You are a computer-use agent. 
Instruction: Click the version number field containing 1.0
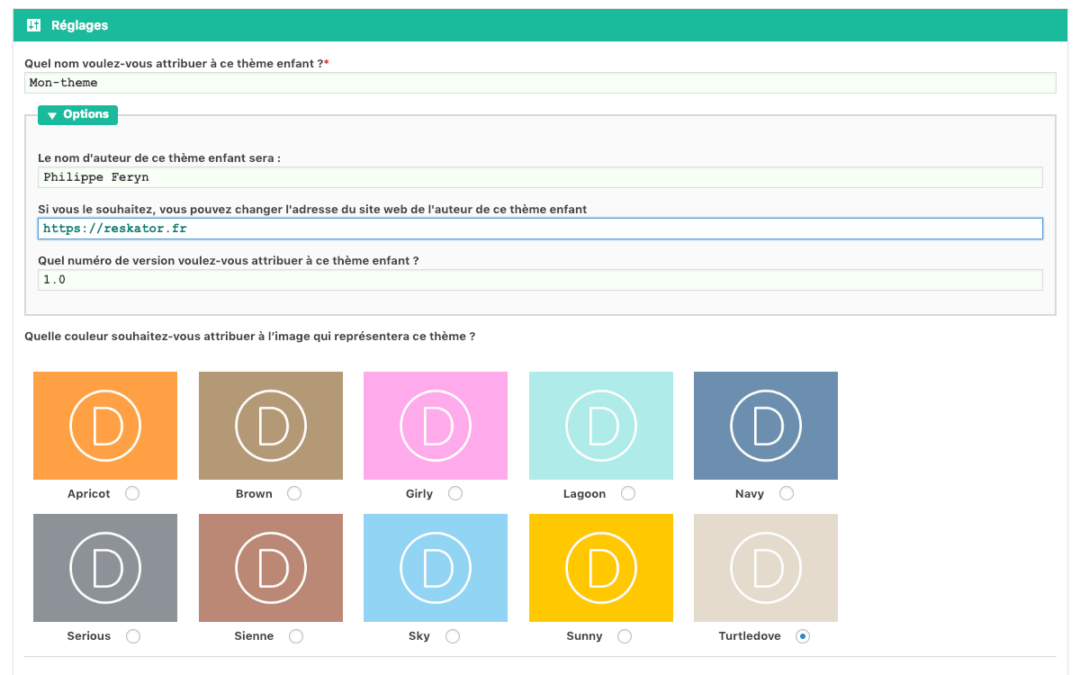pos(540,280)
